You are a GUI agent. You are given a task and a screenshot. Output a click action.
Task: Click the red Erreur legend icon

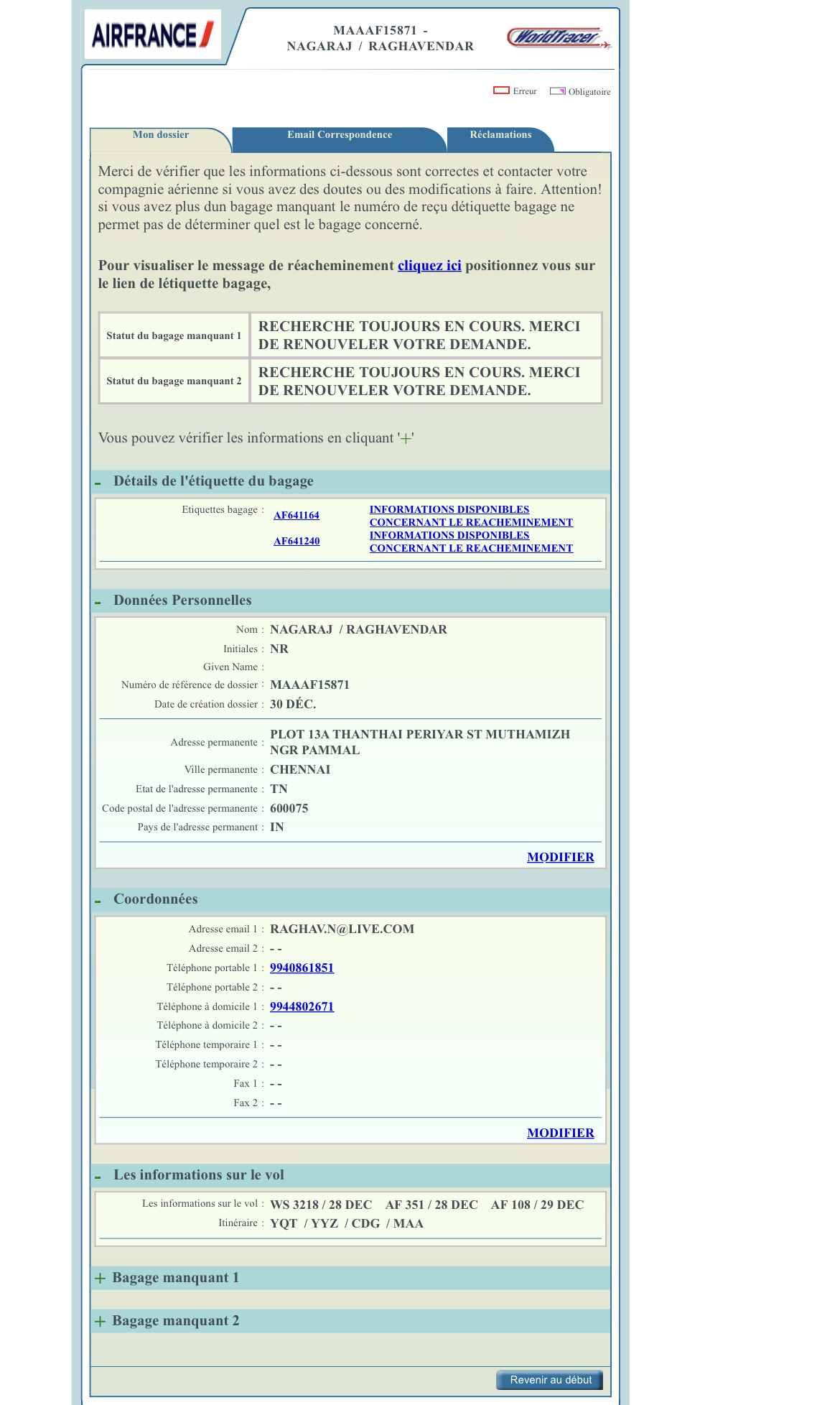tap(501, 91)
